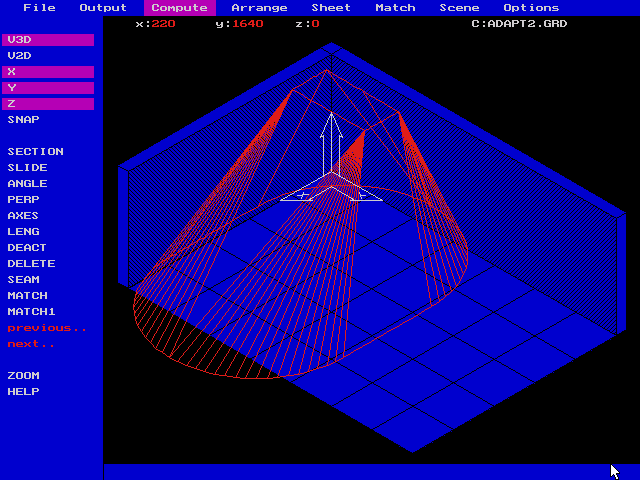Open the Options menu

click(x=531, y=8)
